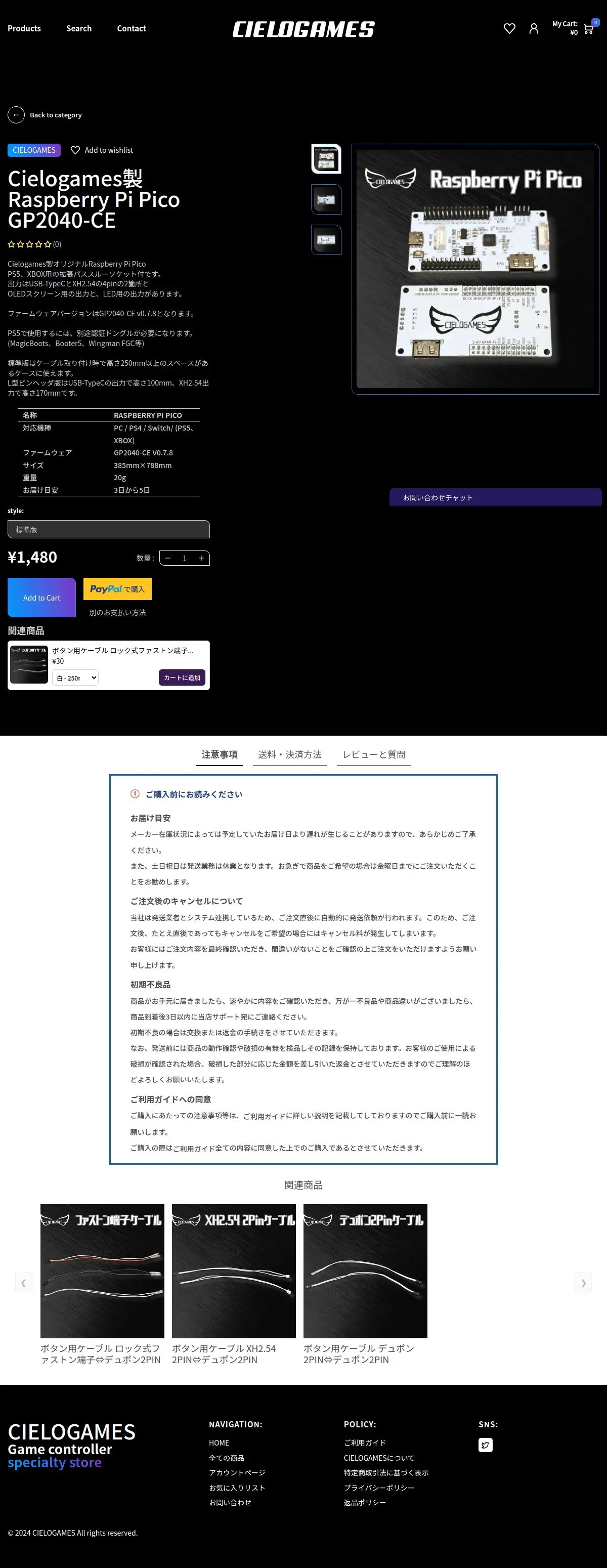This screenshot has height=1568, width=607.
Task: Click the quantity number field
Action: pos(185,558)
